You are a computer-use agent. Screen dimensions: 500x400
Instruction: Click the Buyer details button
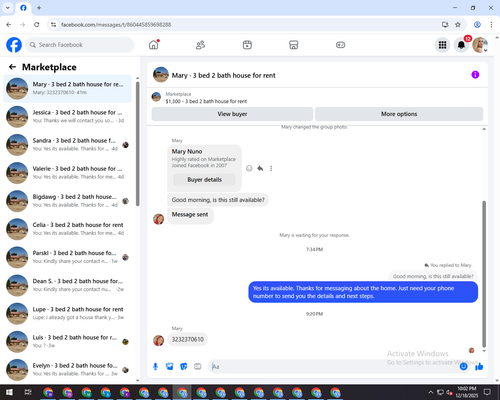pos(204,180)
